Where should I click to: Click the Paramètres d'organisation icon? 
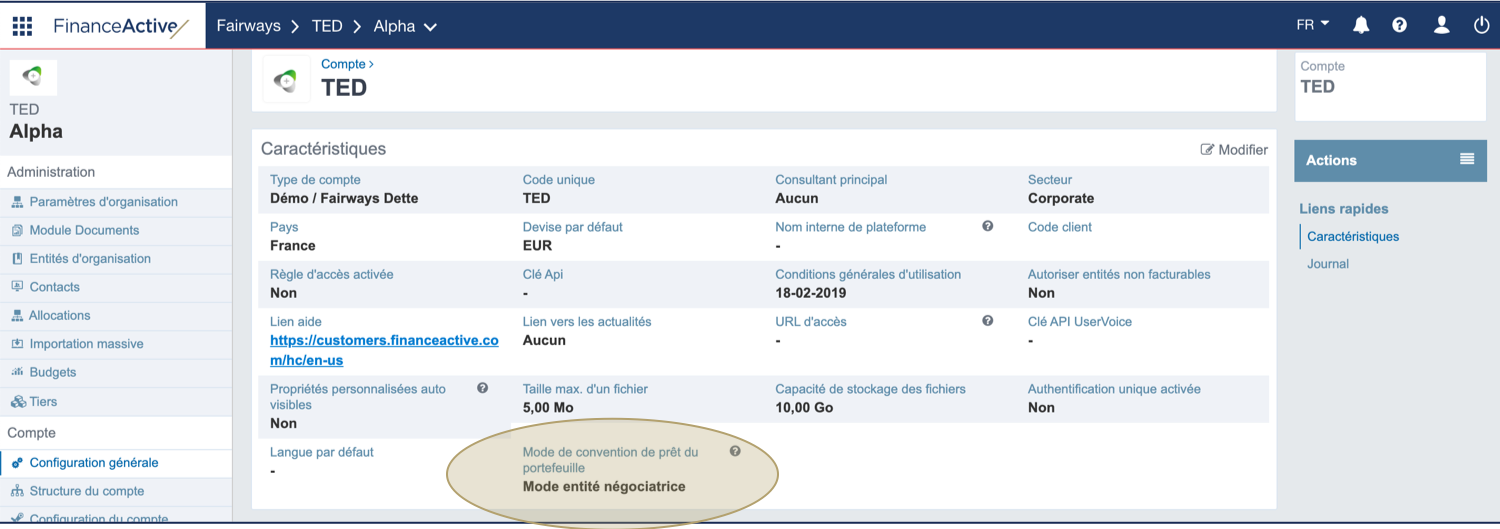point(17,202)
